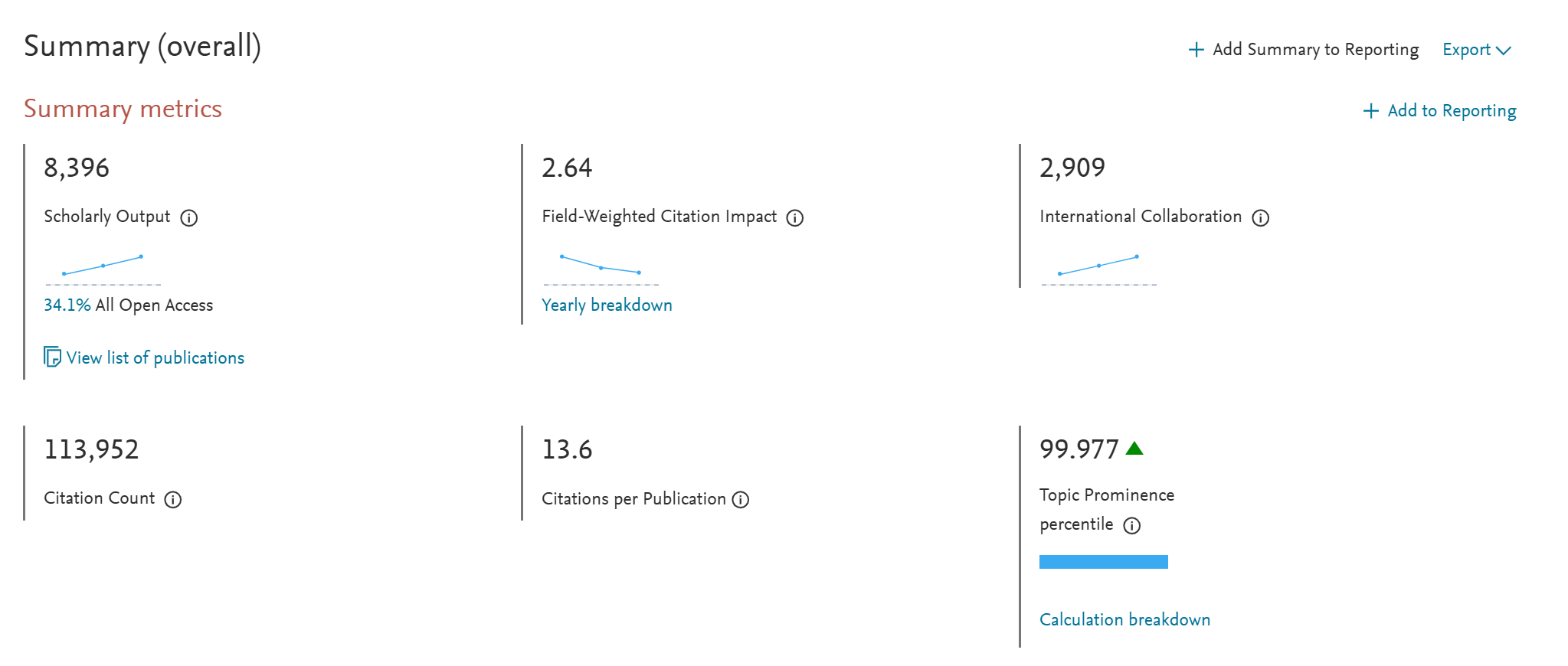Open Calculation breakdown link

pyautogui.click(x=1124, y=619)
